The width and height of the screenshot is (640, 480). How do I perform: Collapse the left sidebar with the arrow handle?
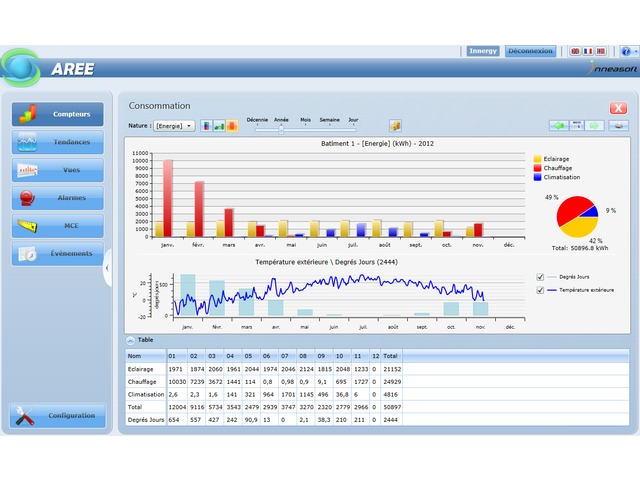click(107, 268)
